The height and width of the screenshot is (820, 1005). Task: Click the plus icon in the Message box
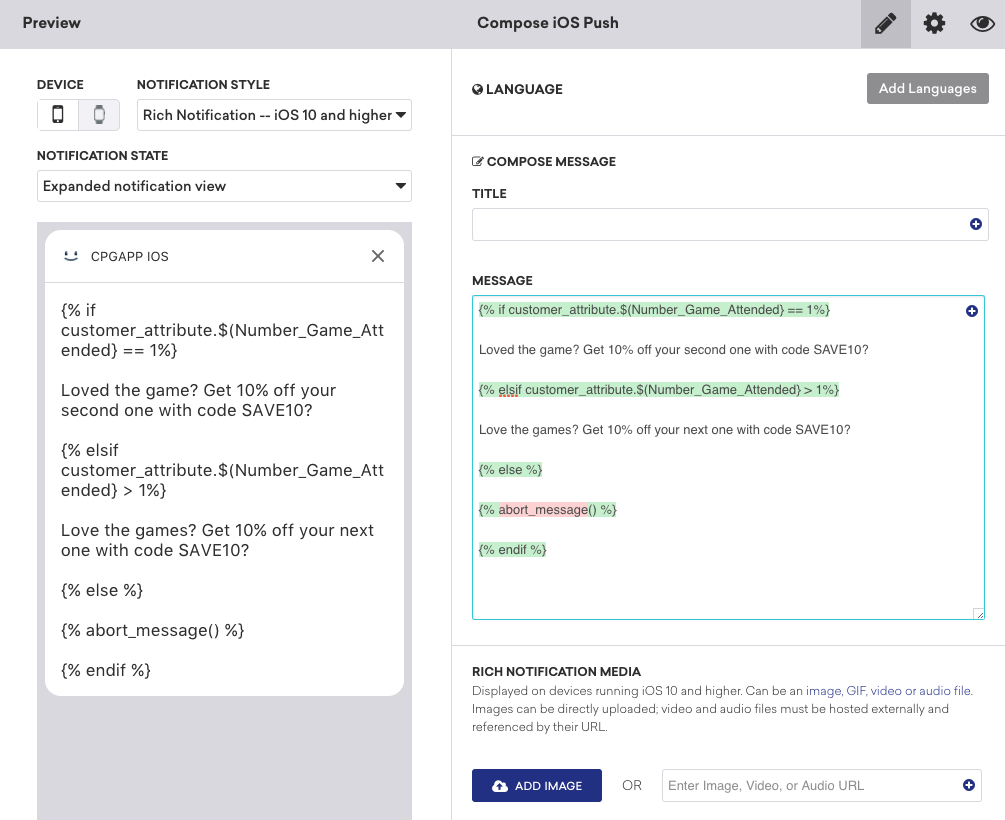pos(972,311)
